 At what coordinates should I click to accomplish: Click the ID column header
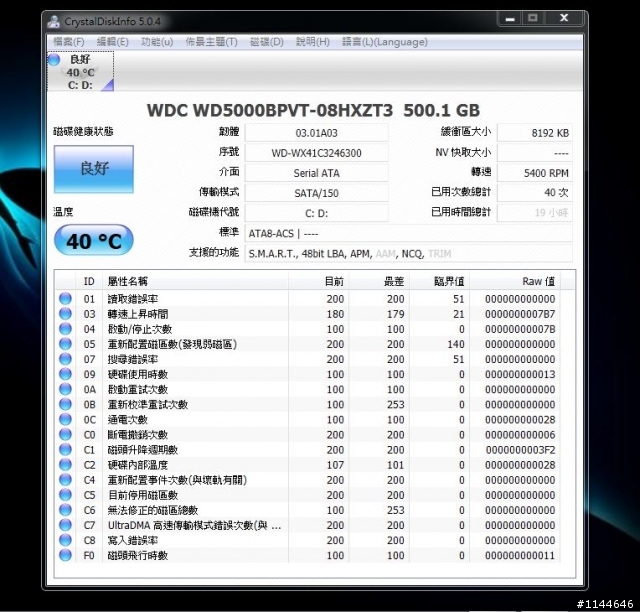tap(89, 281)
